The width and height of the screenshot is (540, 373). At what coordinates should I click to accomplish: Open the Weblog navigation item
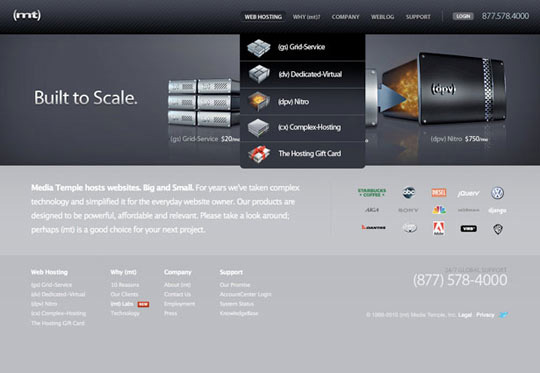pos(382,17)
